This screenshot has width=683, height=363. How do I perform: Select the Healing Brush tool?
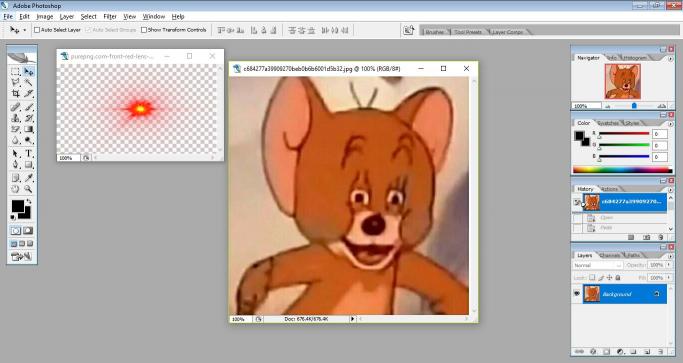pyautogui.click(x=15, y=107)
